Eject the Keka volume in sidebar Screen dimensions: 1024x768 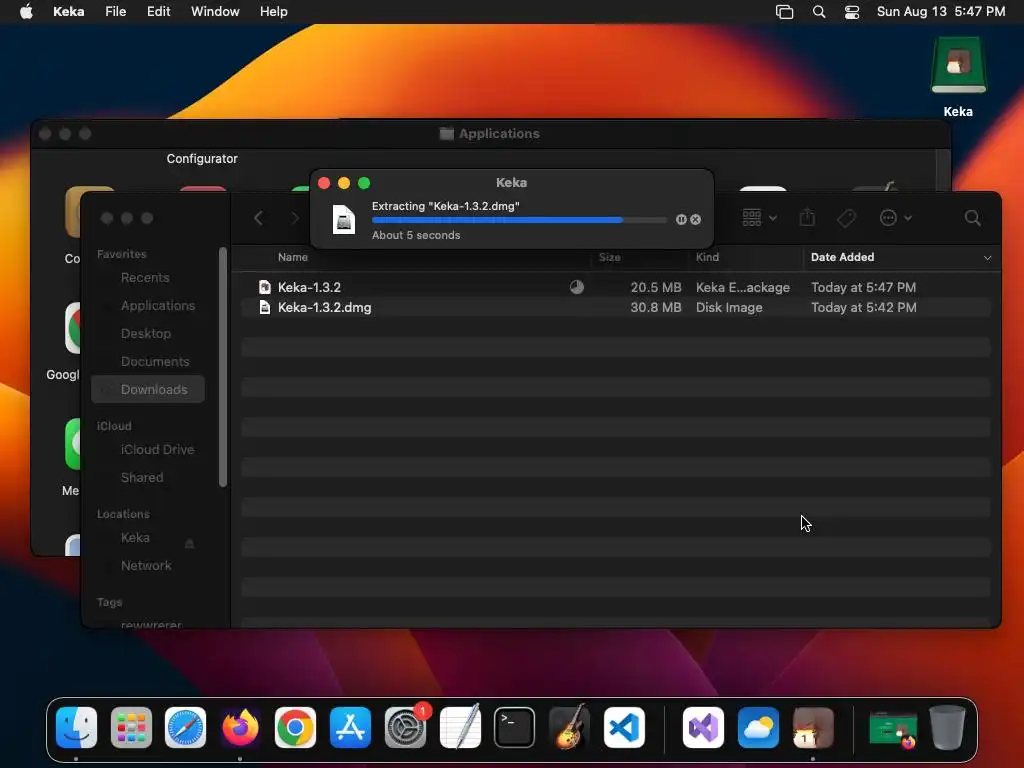[x=189, y=543]
